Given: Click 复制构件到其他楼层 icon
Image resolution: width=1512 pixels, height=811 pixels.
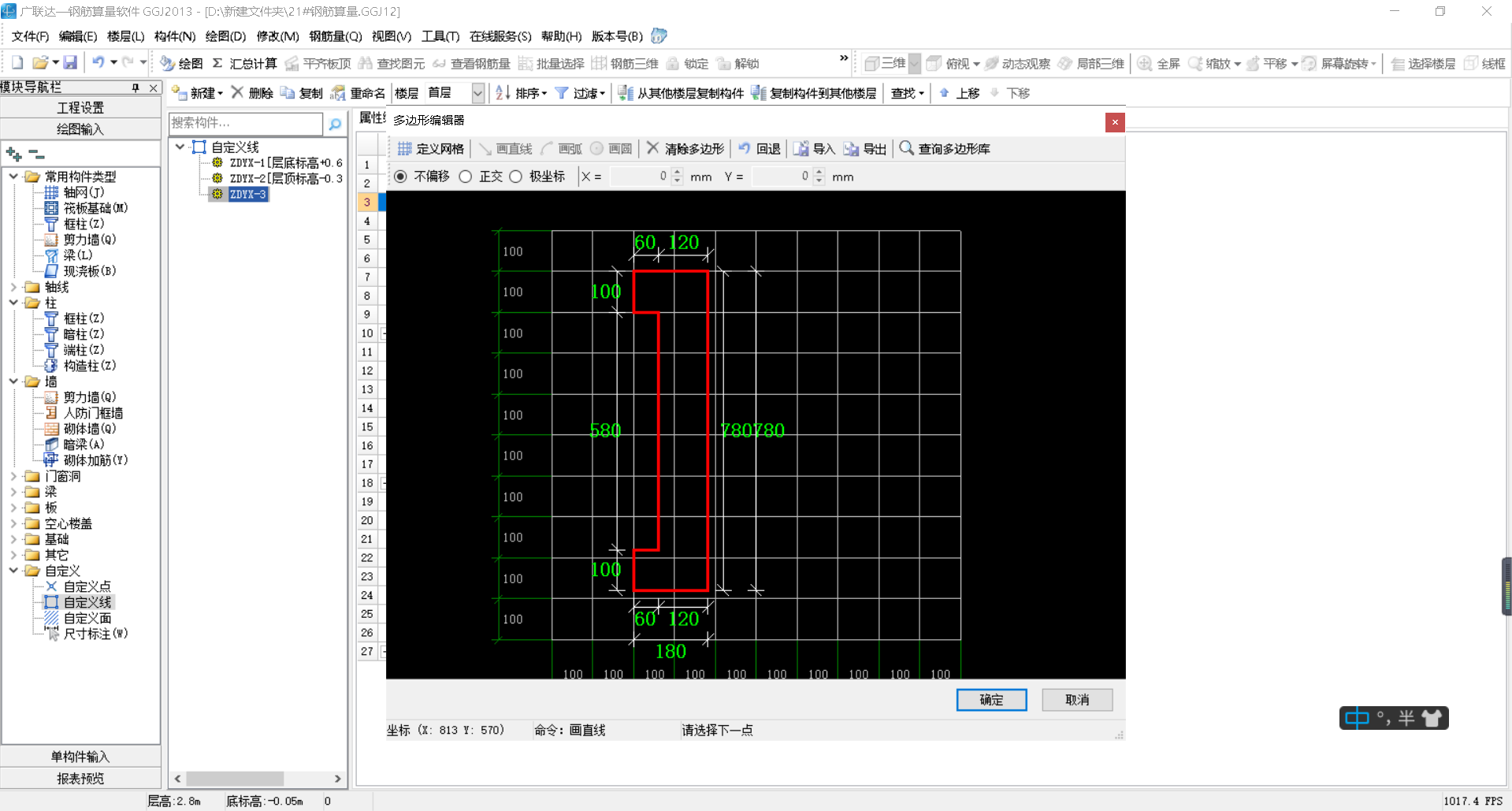Looking at the screenshot, I should (x=759, y=93).
